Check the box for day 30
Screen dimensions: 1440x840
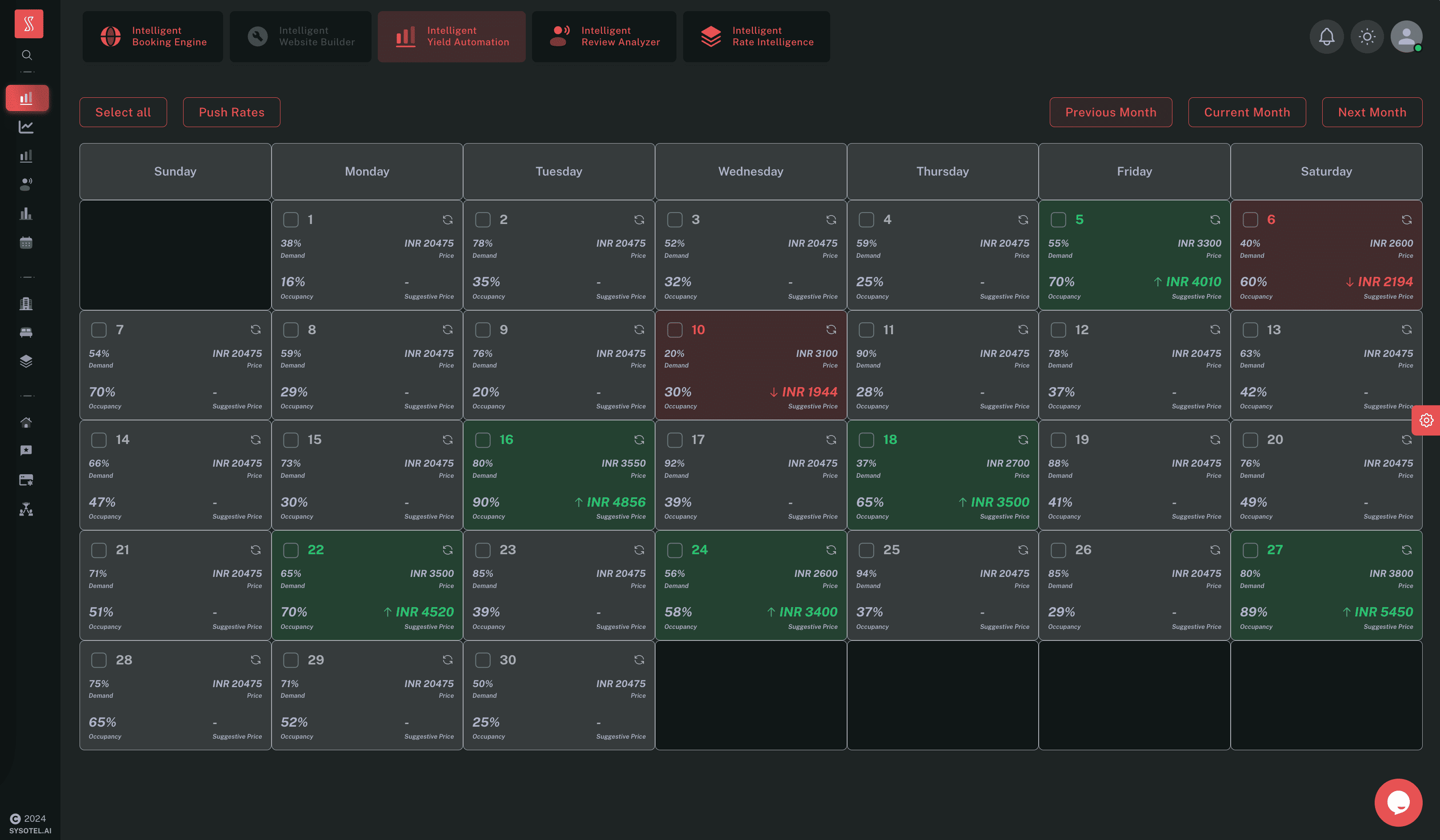pos(483,660)
